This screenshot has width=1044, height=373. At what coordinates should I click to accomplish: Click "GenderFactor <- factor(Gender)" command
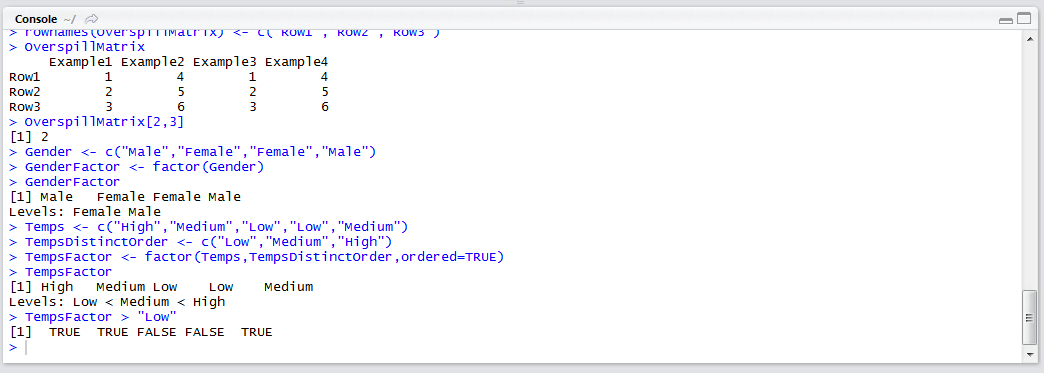(136, 167)
